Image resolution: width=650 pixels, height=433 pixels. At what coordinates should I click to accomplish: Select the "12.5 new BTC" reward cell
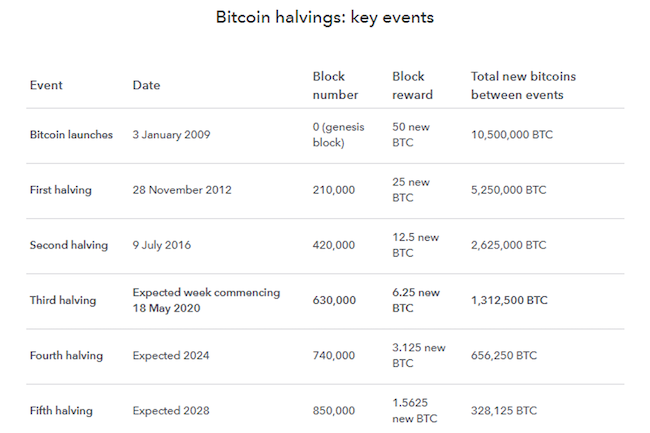(x=414, y=244)
